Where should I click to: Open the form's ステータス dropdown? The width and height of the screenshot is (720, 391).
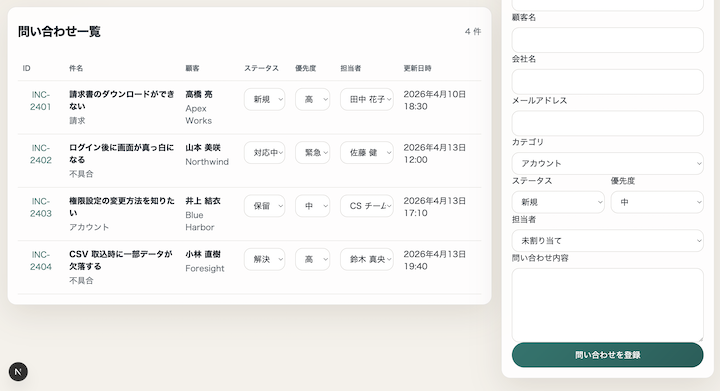[x=558, y=202]
